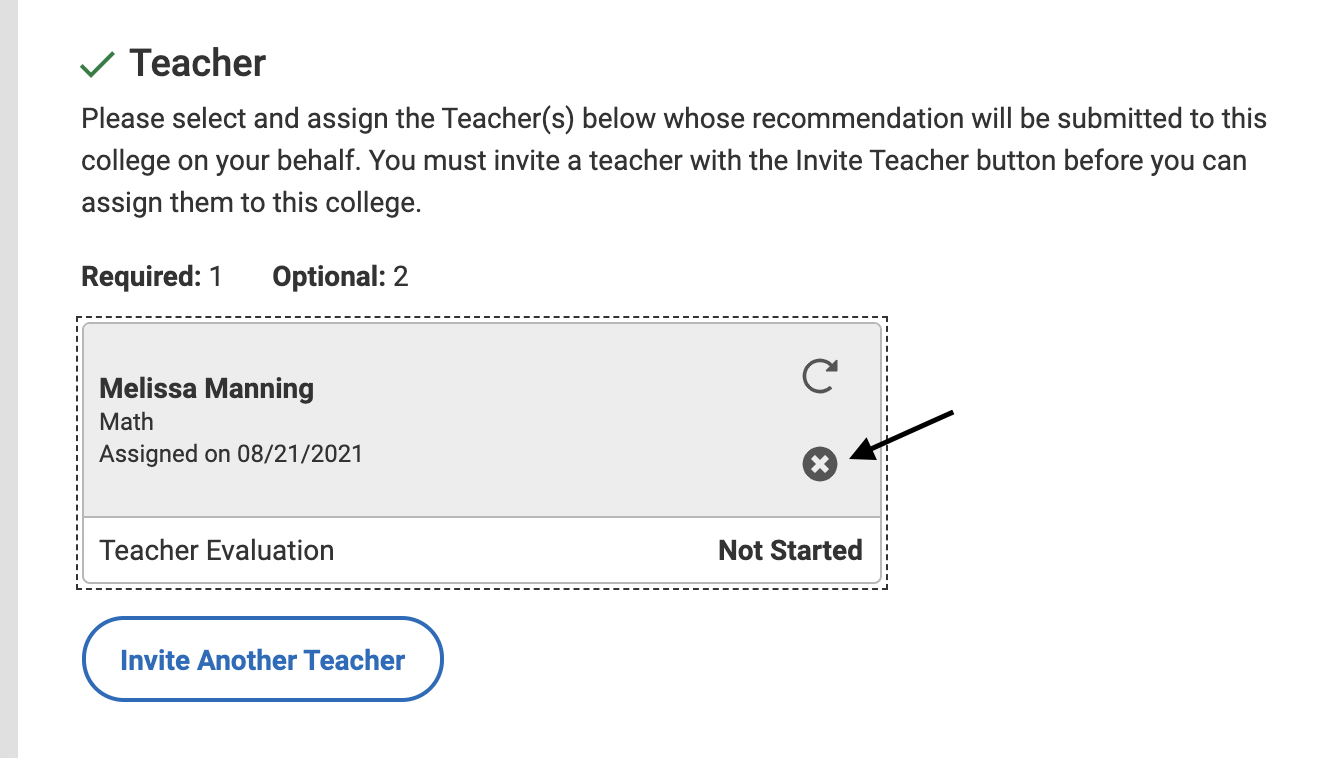This screenshot has height=758, width=1322.
Task: Select the Melissa Manning teacher card
Action: (x=480, y=420)
